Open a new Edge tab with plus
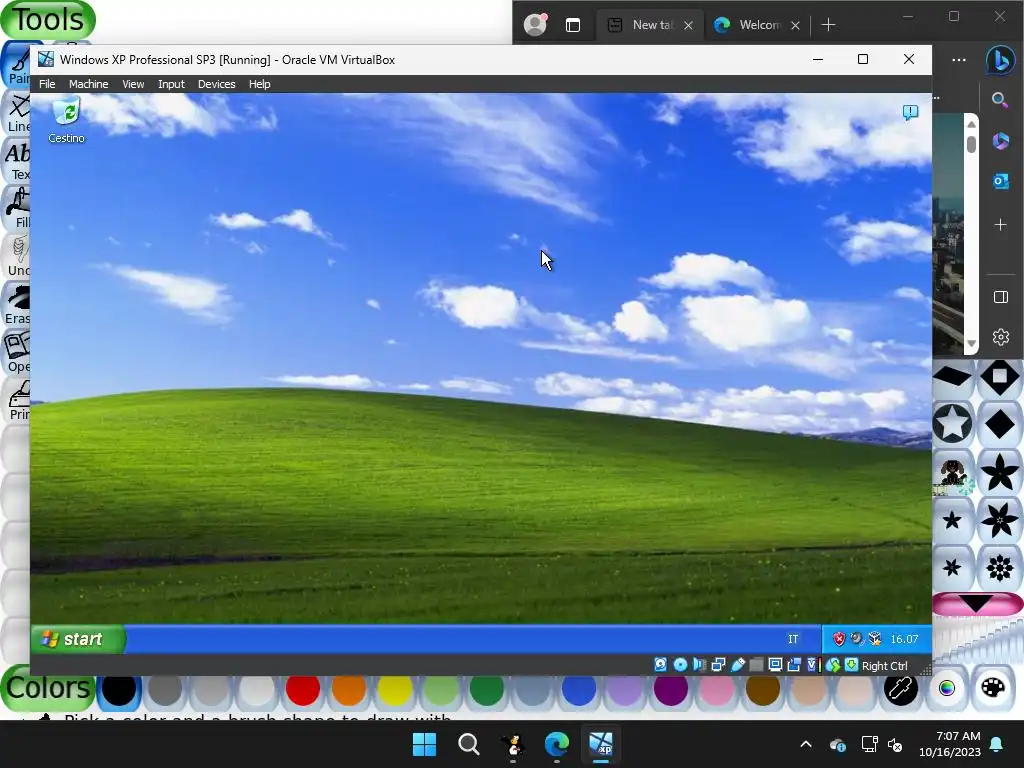 (x=828, y=25)
